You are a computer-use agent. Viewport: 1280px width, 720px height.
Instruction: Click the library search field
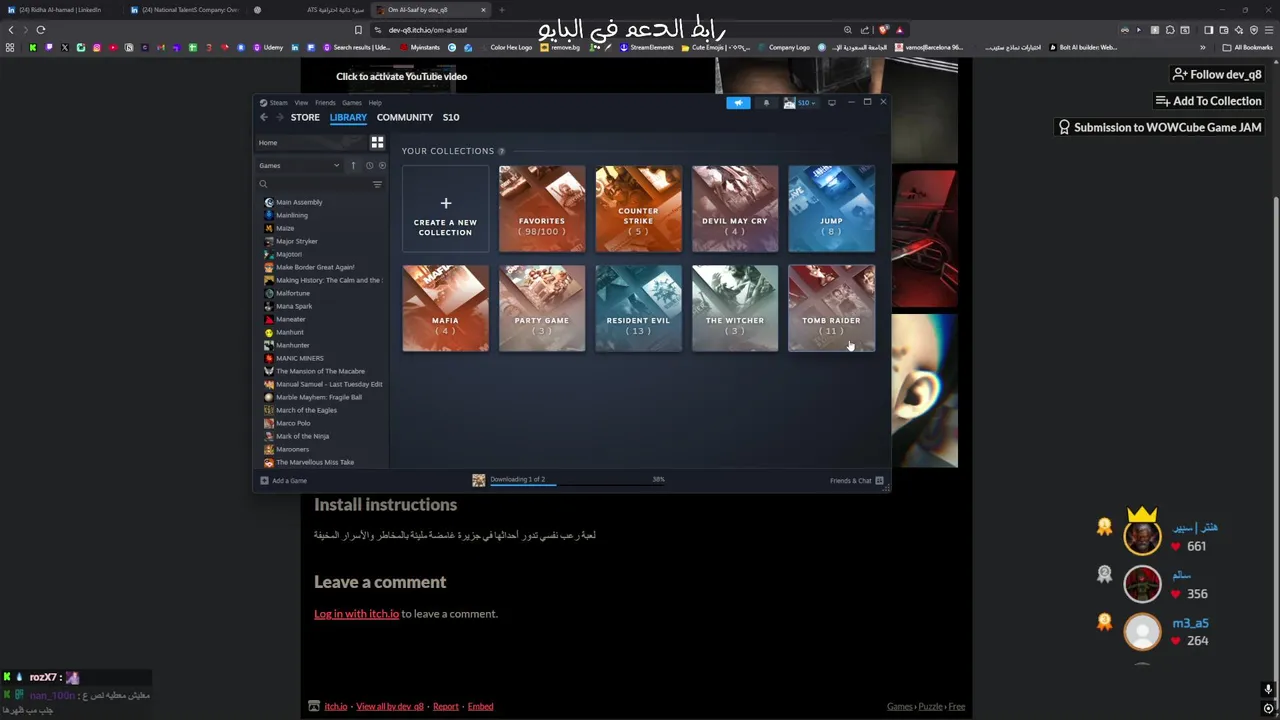(313, 184)
